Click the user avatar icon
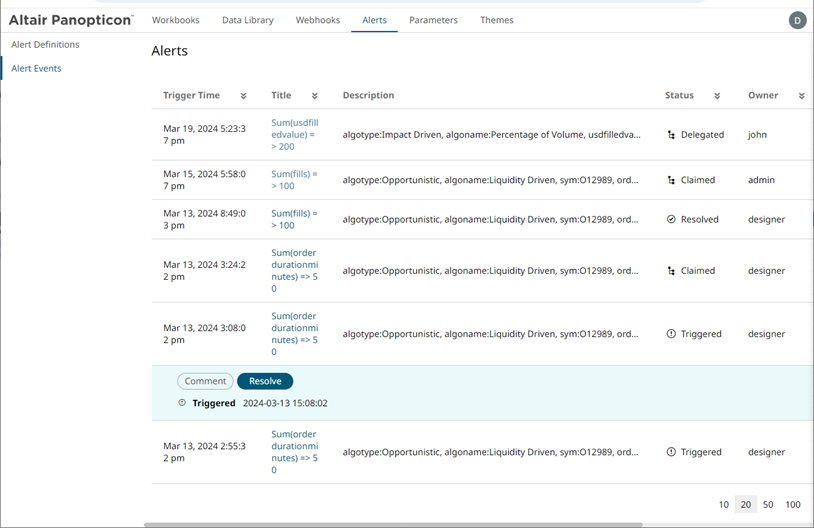 tap(797, 20)
